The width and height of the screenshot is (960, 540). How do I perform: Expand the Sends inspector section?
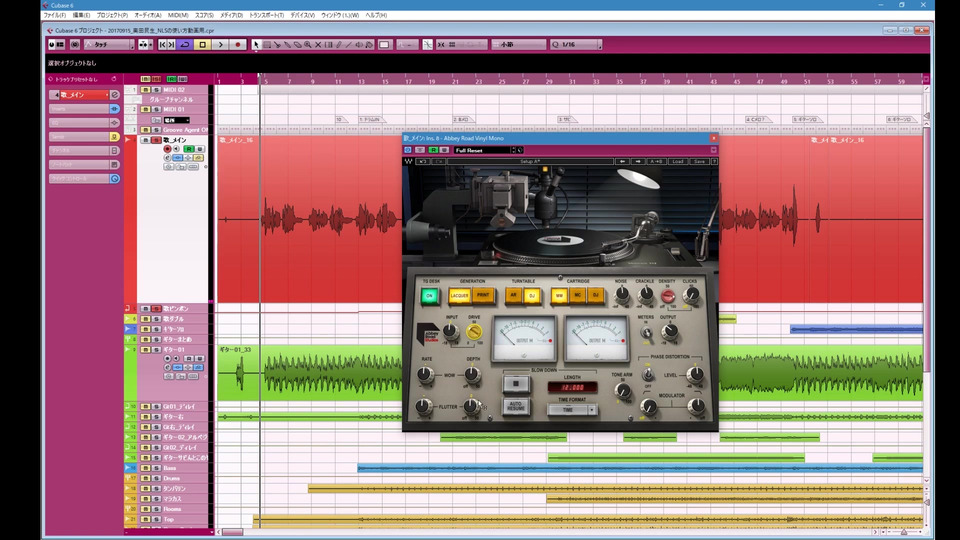point(84,137)
